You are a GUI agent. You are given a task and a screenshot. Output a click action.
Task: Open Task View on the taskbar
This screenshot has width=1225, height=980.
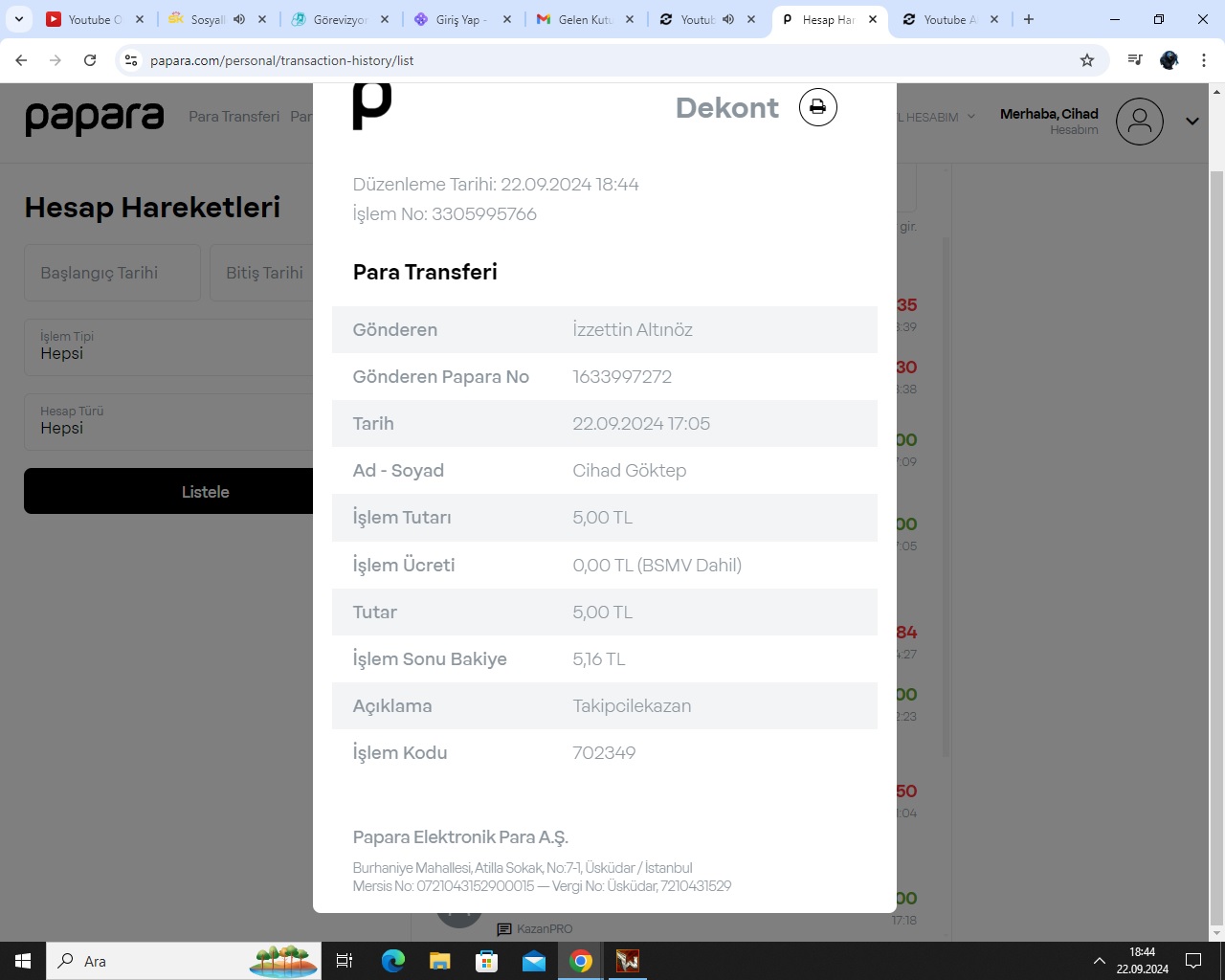(345, 961)
